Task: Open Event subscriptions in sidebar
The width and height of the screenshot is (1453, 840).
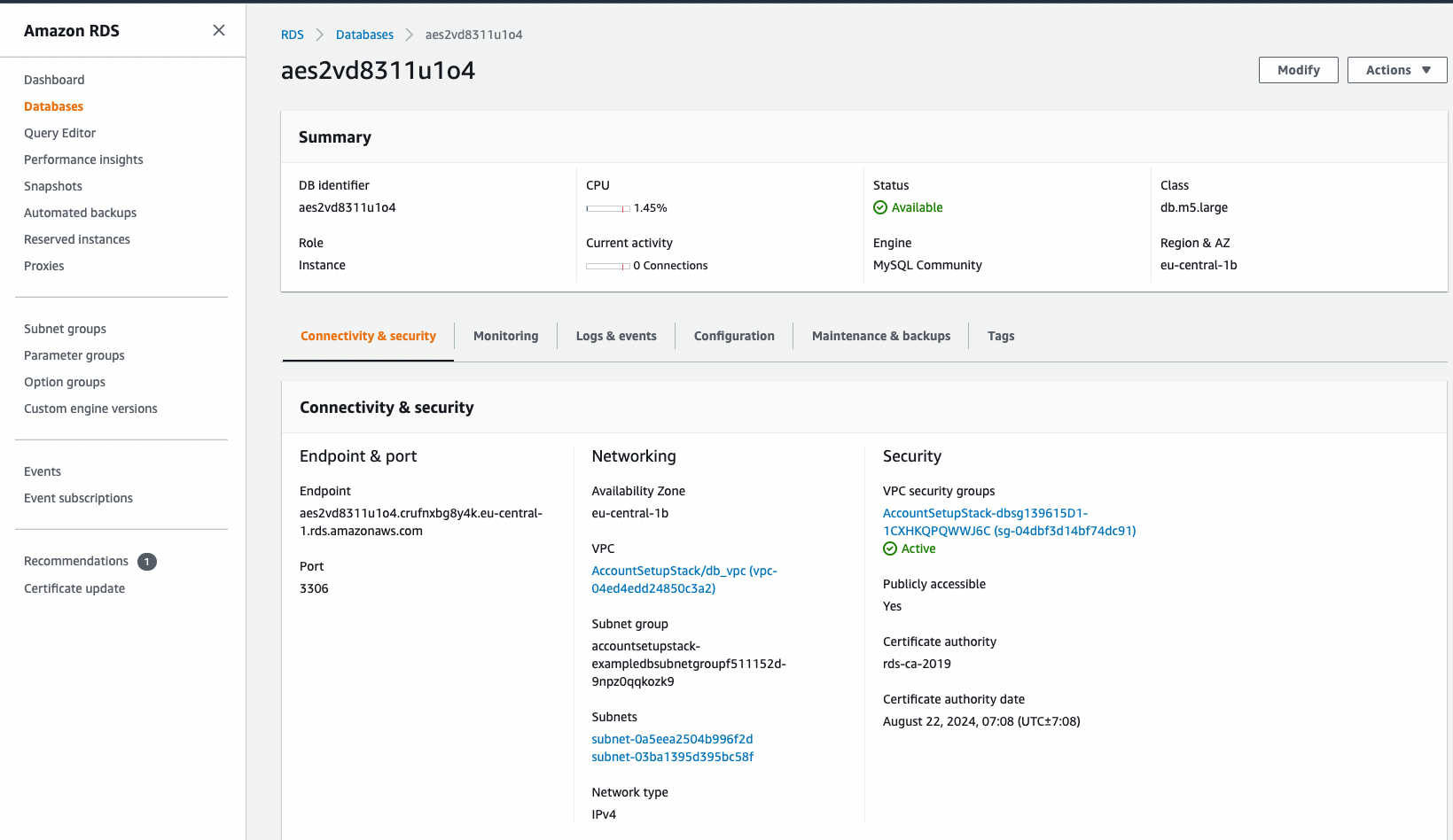Action: (78, 498)
